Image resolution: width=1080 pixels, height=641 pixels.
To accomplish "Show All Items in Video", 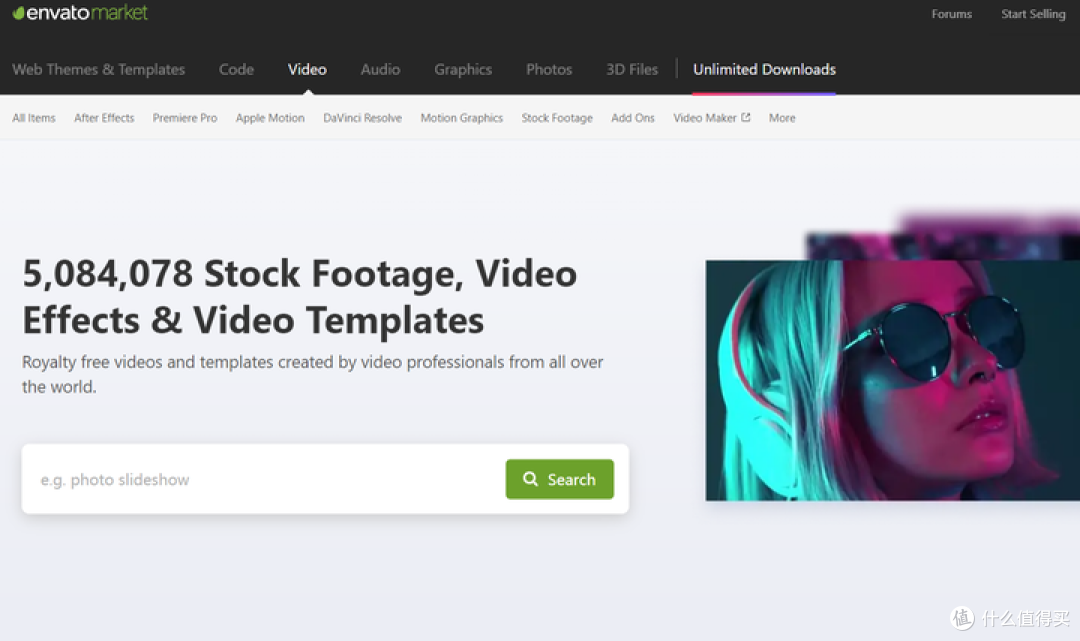I will [x=34, y=118].
